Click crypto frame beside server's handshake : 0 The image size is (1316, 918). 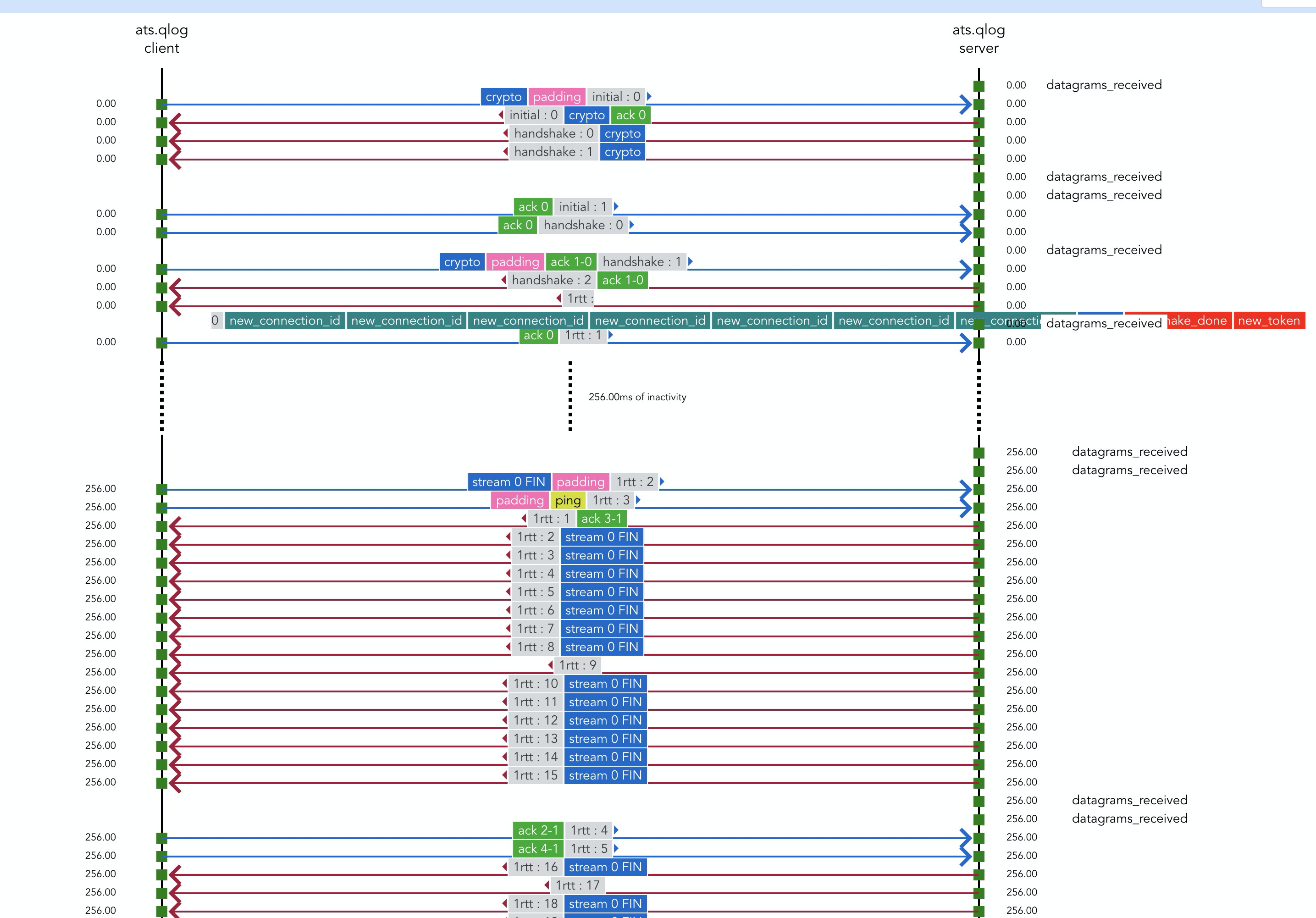(x=622, y=133)
